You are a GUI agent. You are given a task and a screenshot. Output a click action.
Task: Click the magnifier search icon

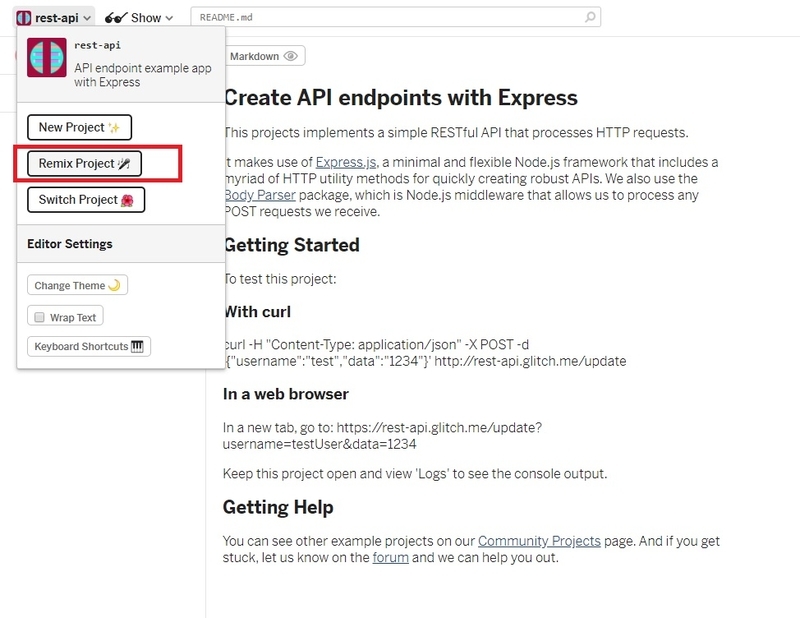coord(590,17)
